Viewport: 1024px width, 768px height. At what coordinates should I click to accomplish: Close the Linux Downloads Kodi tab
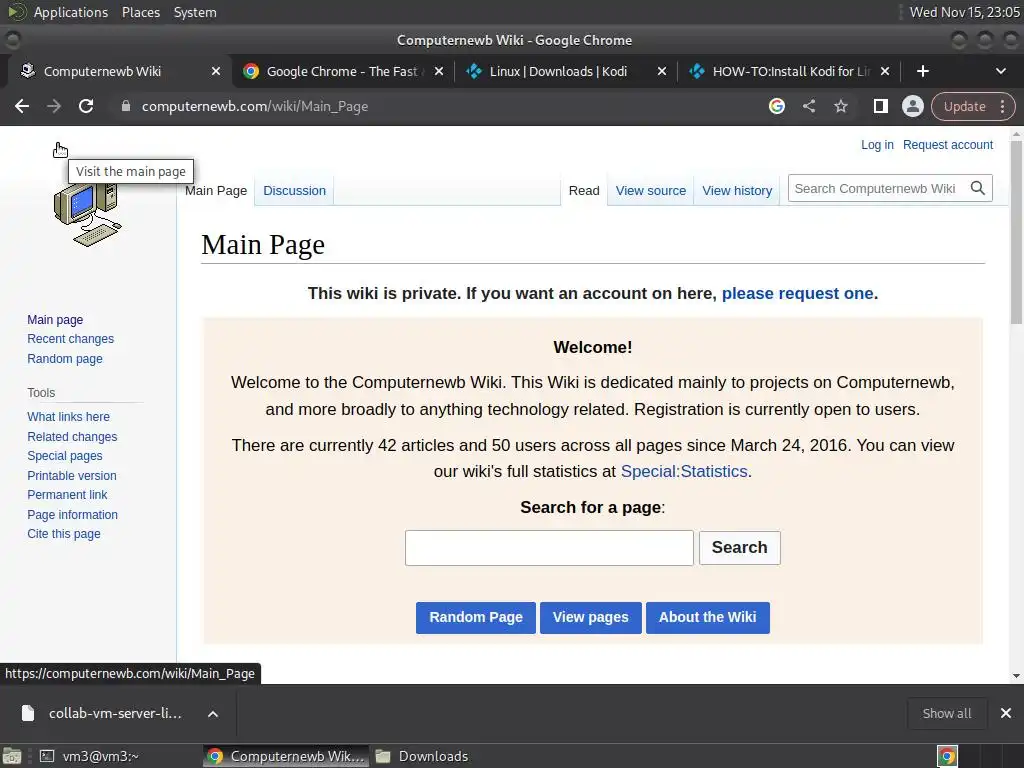pos(662,71)
